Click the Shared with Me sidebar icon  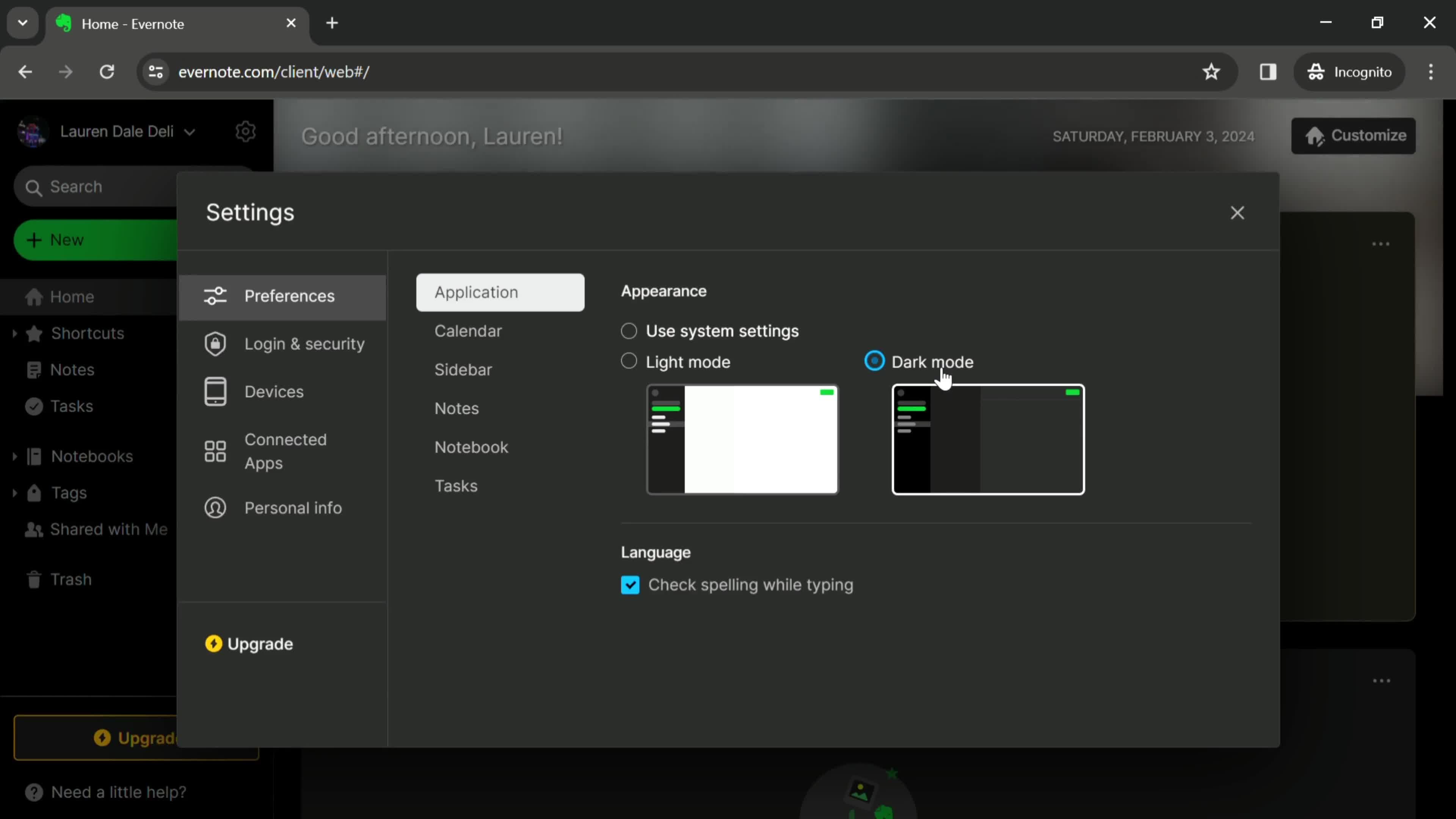point(33,529)
